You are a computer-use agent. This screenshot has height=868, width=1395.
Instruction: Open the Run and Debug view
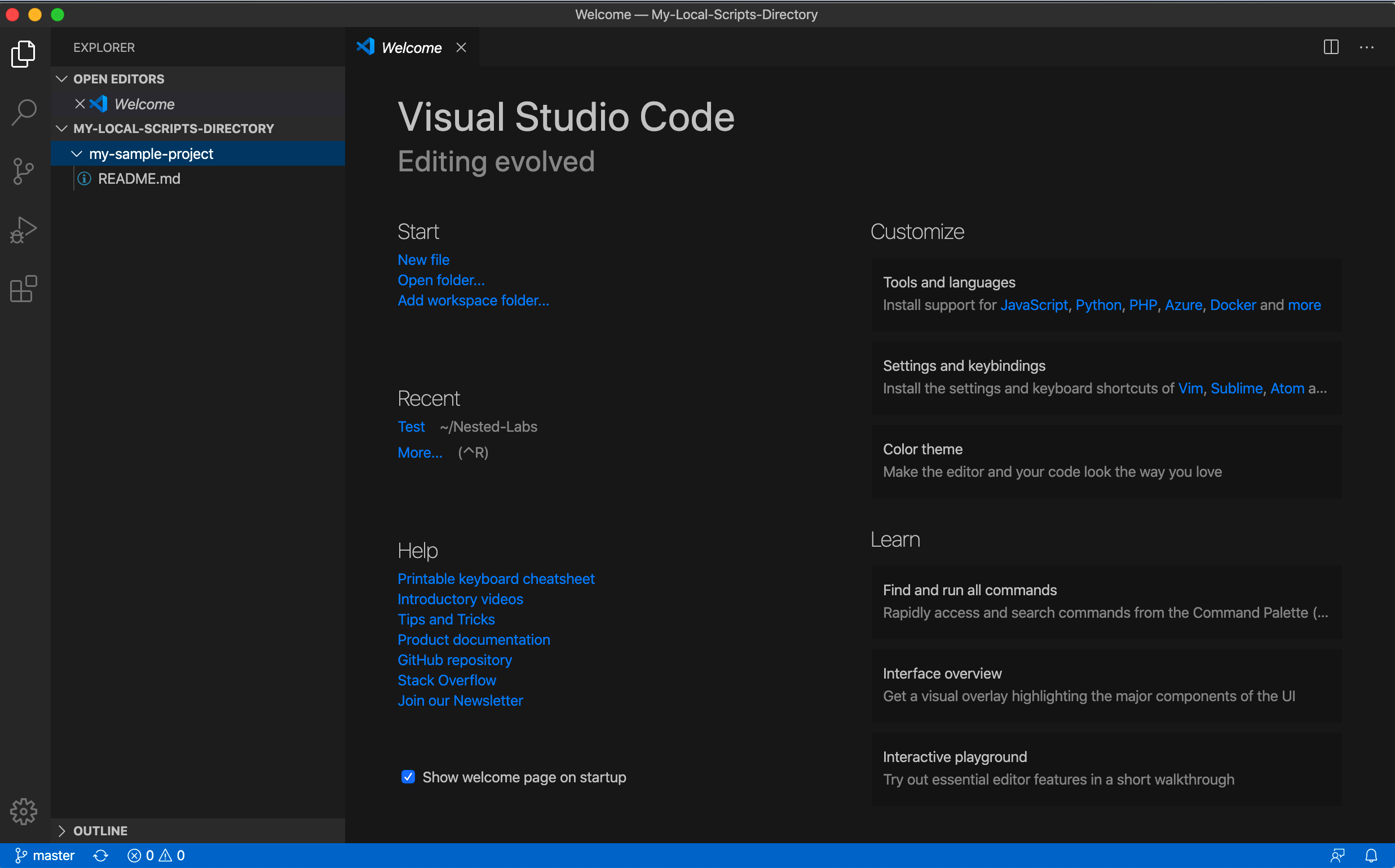[x=24, y=230]
